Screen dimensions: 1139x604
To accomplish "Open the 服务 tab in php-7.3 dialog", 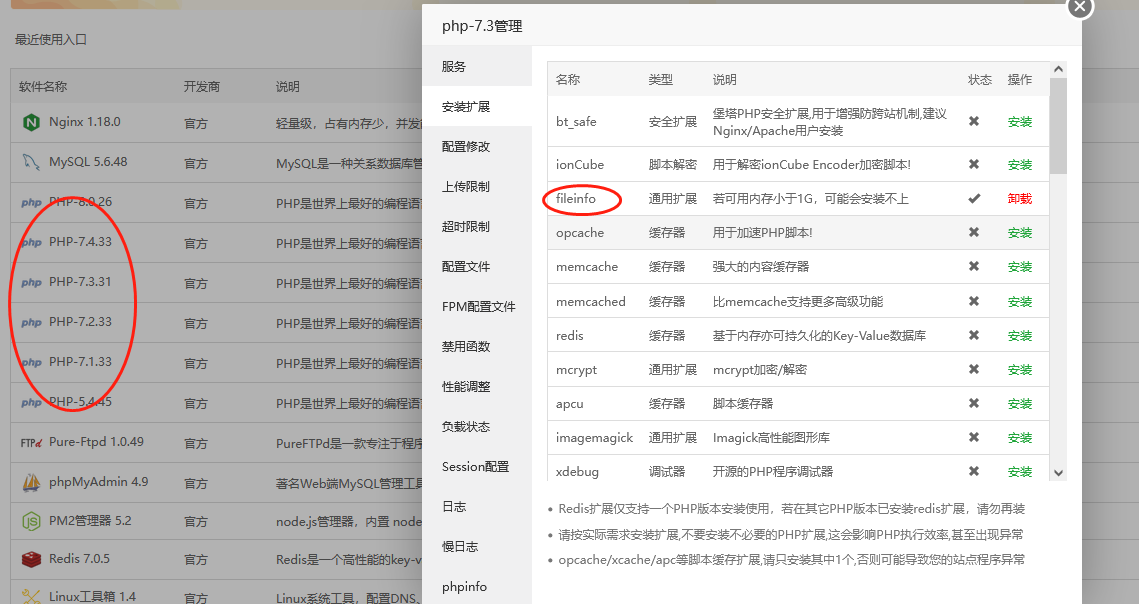I will click(477, 66).
